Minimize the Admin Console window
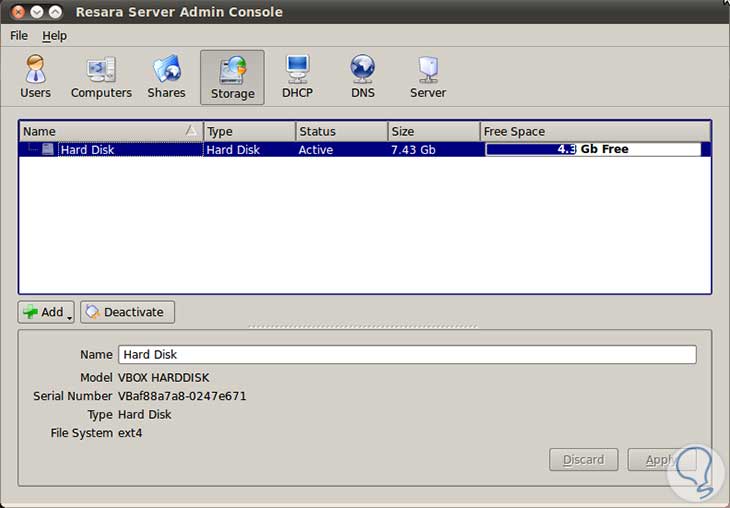This screenshot has width=730, height=508. tap(37, 12)
